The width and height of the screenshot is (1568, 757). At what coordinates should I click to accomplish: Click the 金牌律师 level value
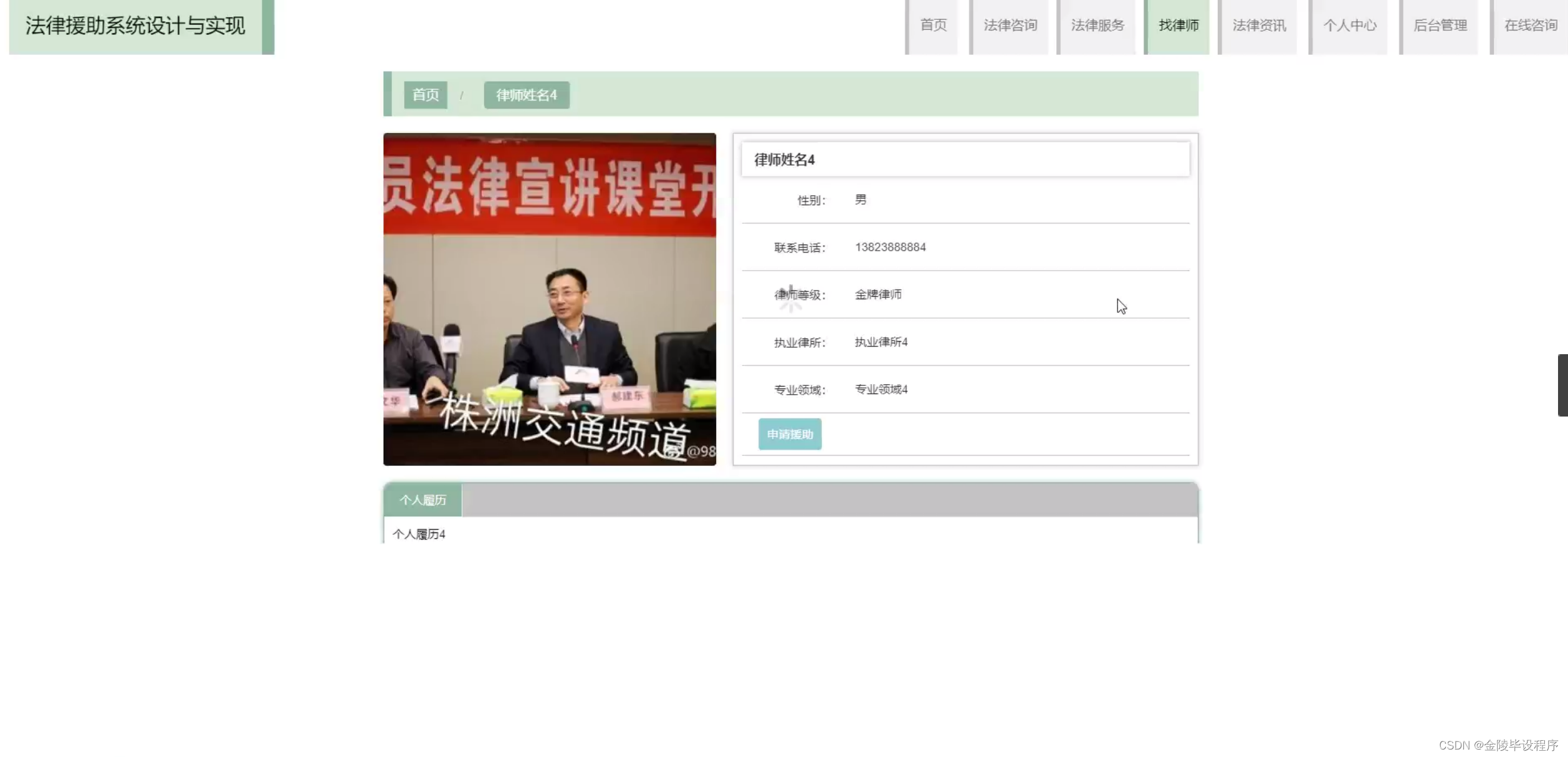click(877, 294)
